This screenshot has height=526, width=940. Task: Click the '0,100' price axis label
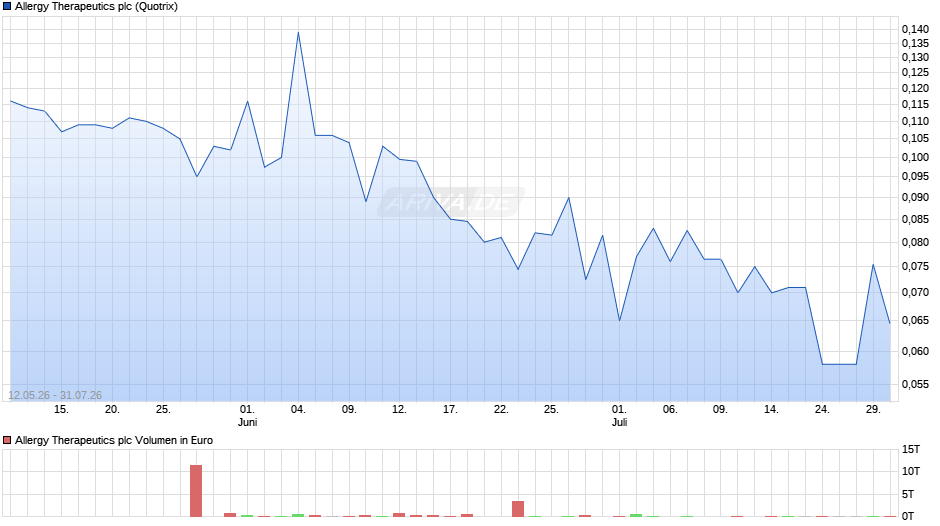pyautogui.click(x=915, y=157)
